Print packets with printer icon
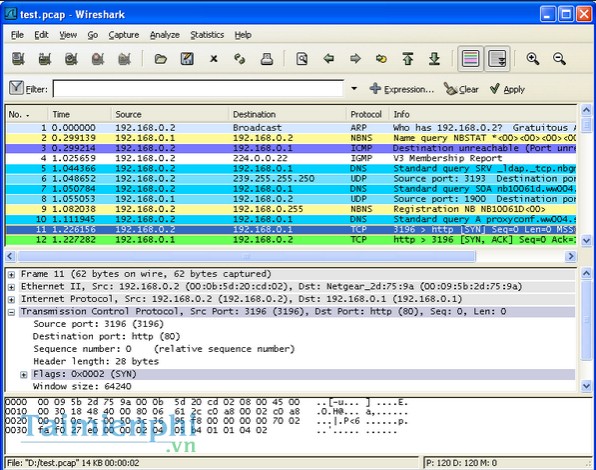596x470 pixels. (x=267, y=59)
